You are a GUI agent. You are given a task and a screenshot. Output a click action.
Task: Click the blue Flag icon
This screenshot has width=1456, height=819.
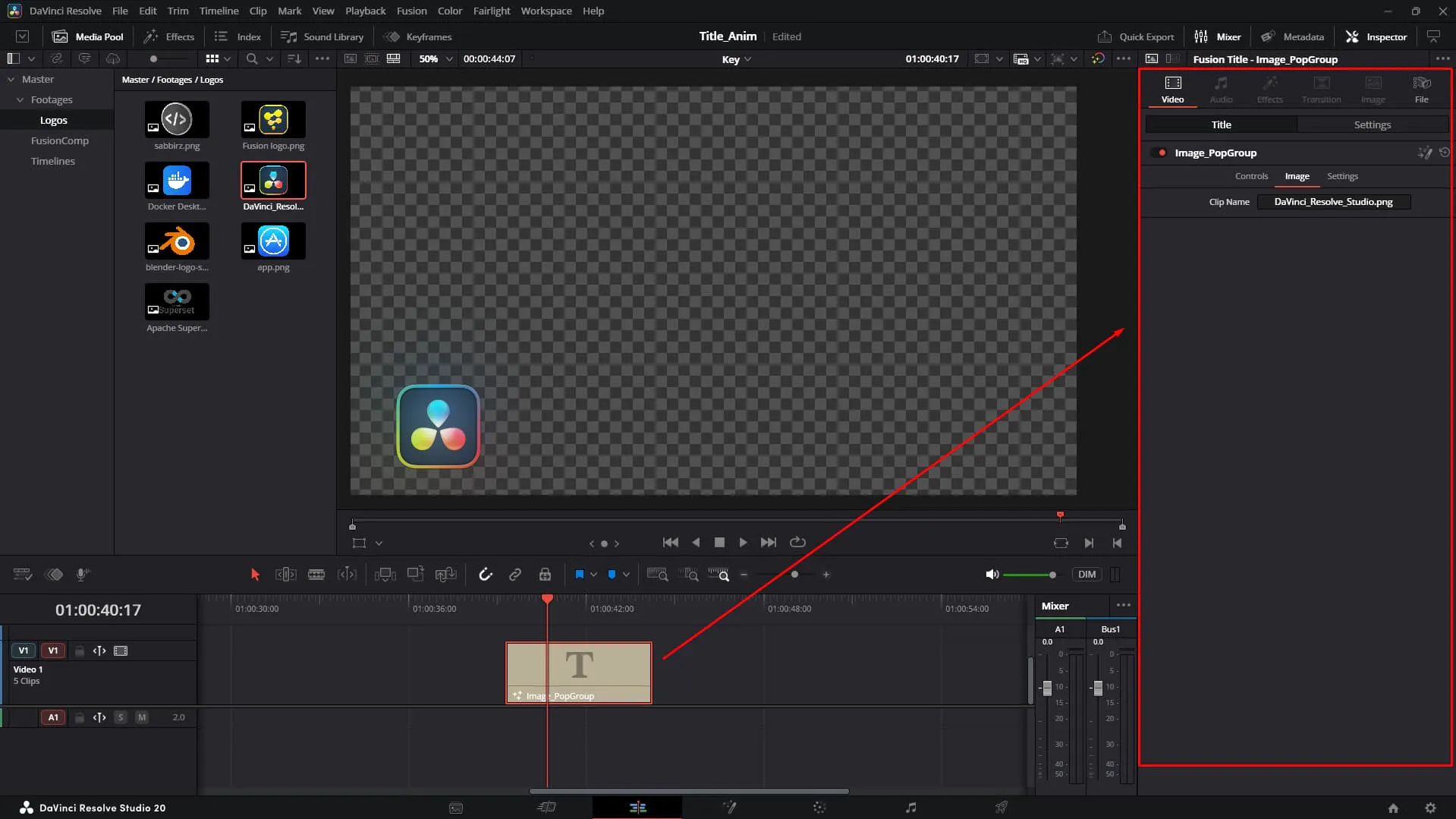tap(580, 575)
